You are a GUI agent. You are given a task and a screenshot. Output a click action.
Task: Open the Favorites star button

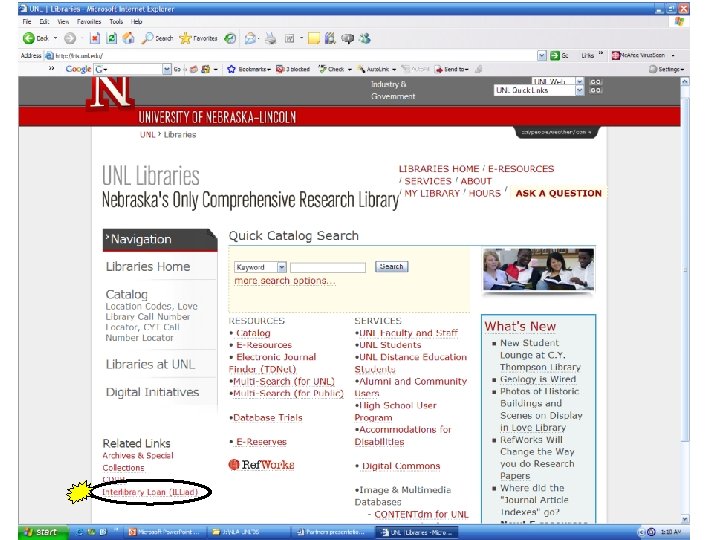(198, 38)
